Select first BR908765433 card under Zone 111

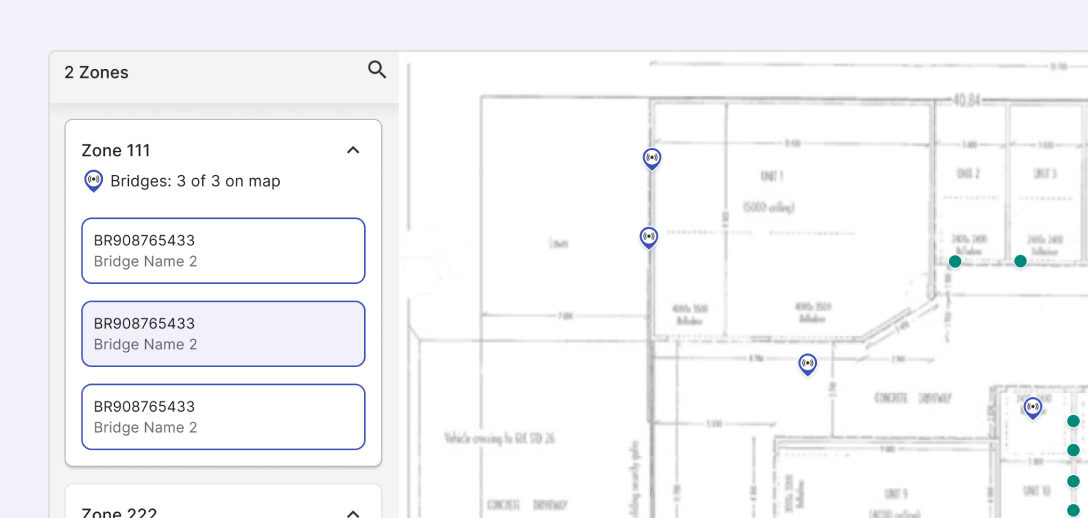pos(223,250)
